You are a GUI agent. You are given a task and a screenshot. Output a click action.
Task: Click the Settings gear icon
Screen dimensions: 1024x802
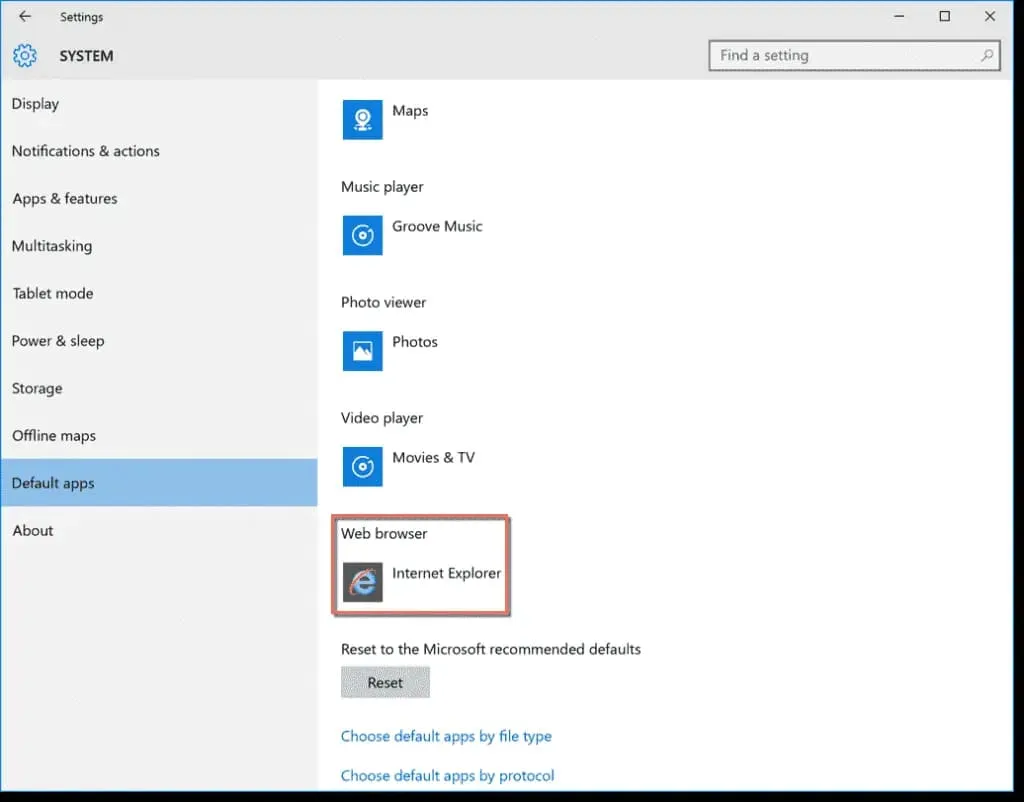click(25, 56)
